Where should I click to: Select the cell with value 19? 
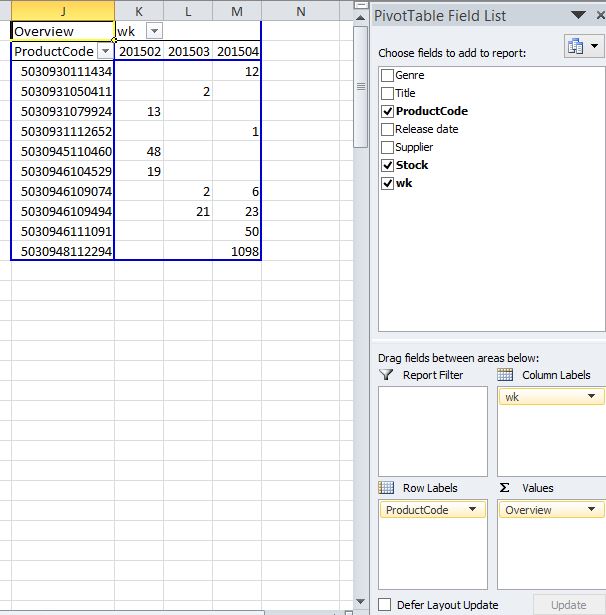[x=139, y=171]
